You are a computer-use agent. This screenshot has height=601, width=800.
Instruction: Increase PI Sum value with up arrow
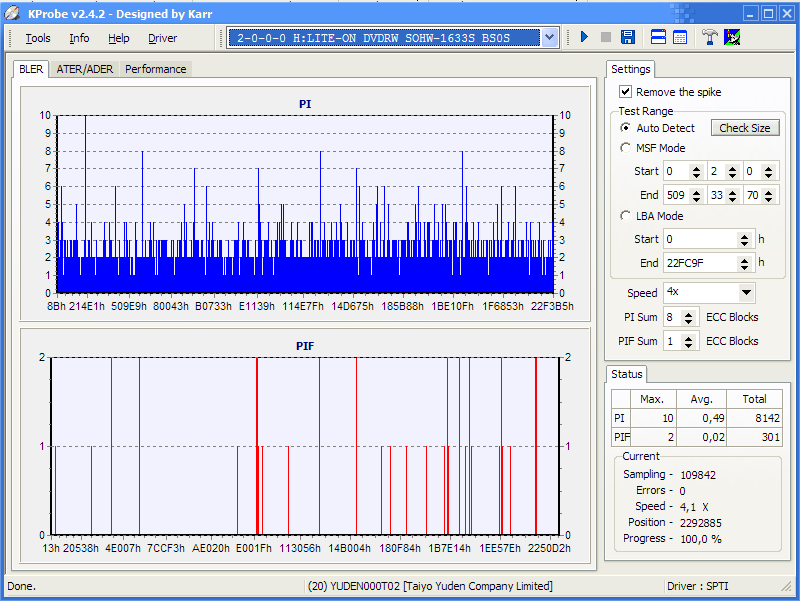pyautogui.click(x=688, y=314)
